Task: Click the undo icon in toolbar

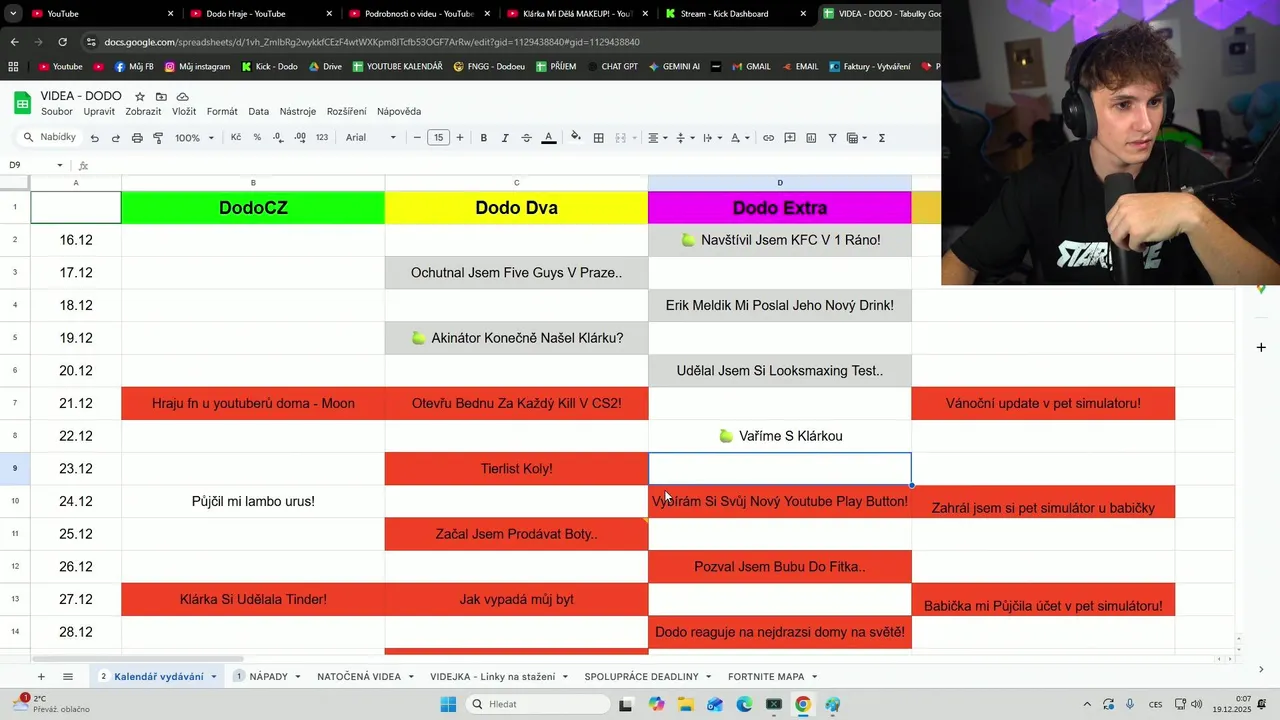Action: pos(95,138)
